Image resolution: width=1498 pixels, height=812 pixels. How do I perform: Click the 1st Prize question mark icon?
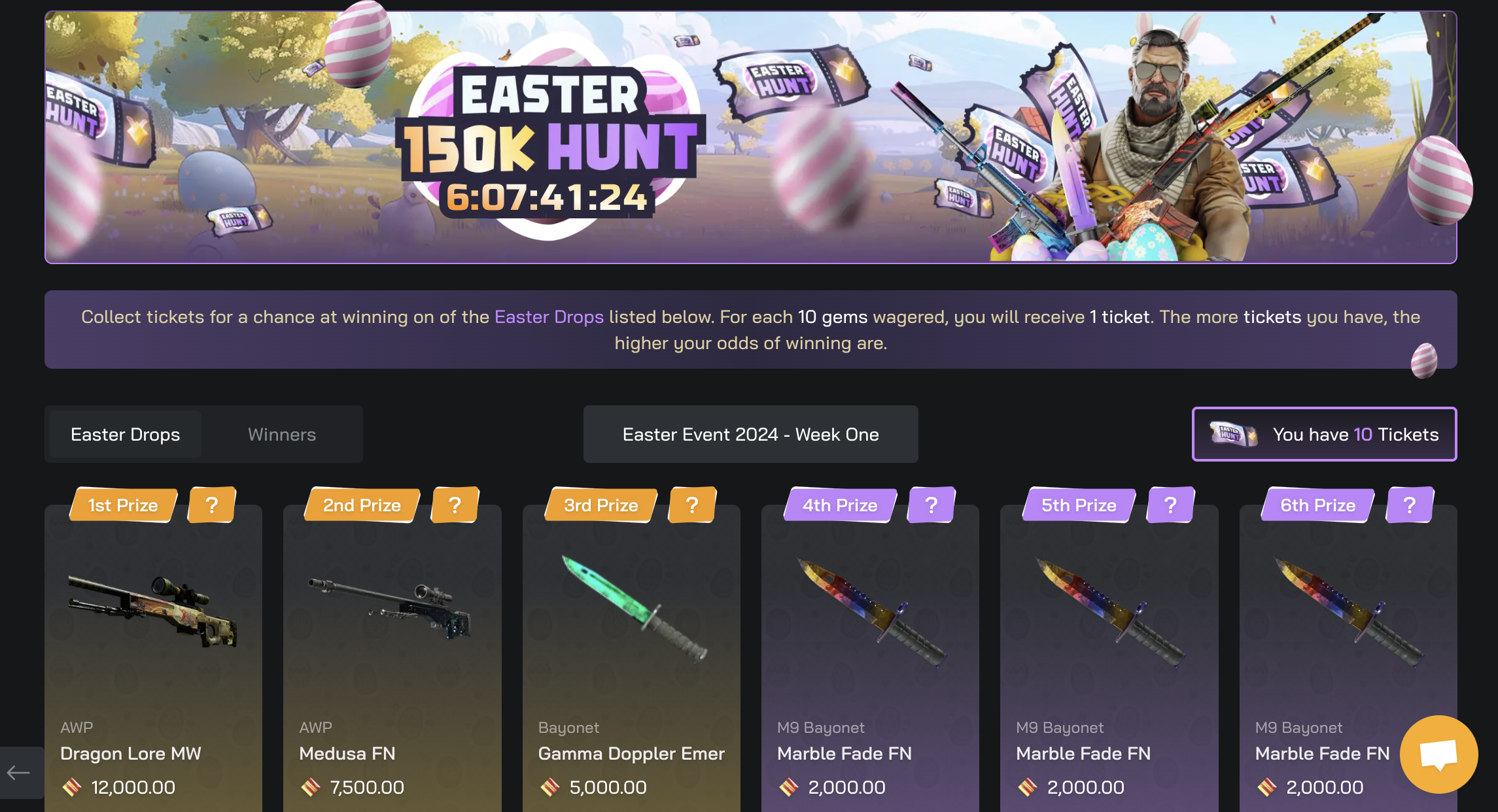pos(212,505)
